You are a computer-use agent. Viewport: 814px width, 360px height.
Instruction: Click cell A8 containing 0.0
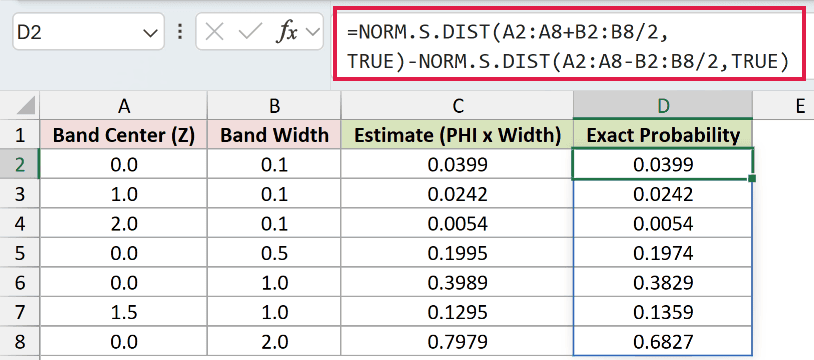click(x=124, y=342)
